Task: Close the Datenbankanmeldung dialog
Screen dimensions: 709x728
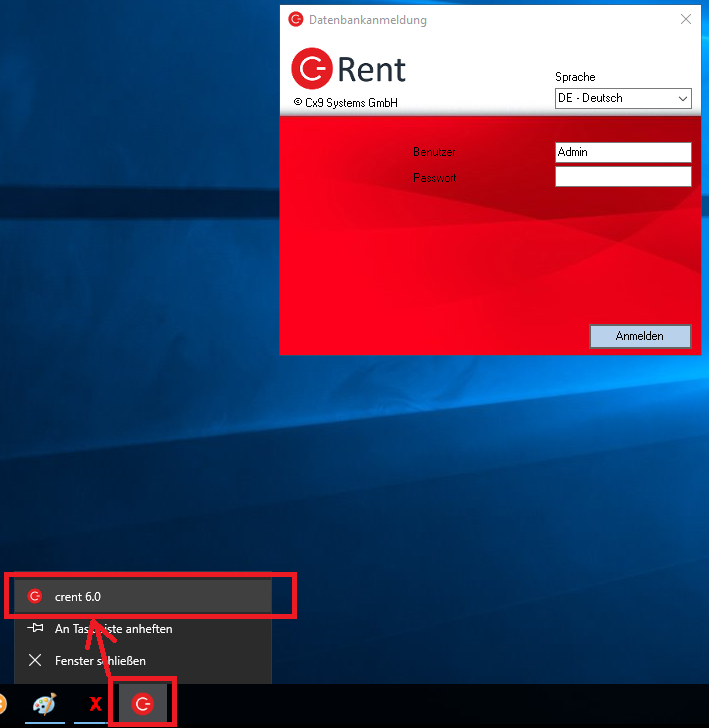Action: pyautogui.click(x=685, y=19)
